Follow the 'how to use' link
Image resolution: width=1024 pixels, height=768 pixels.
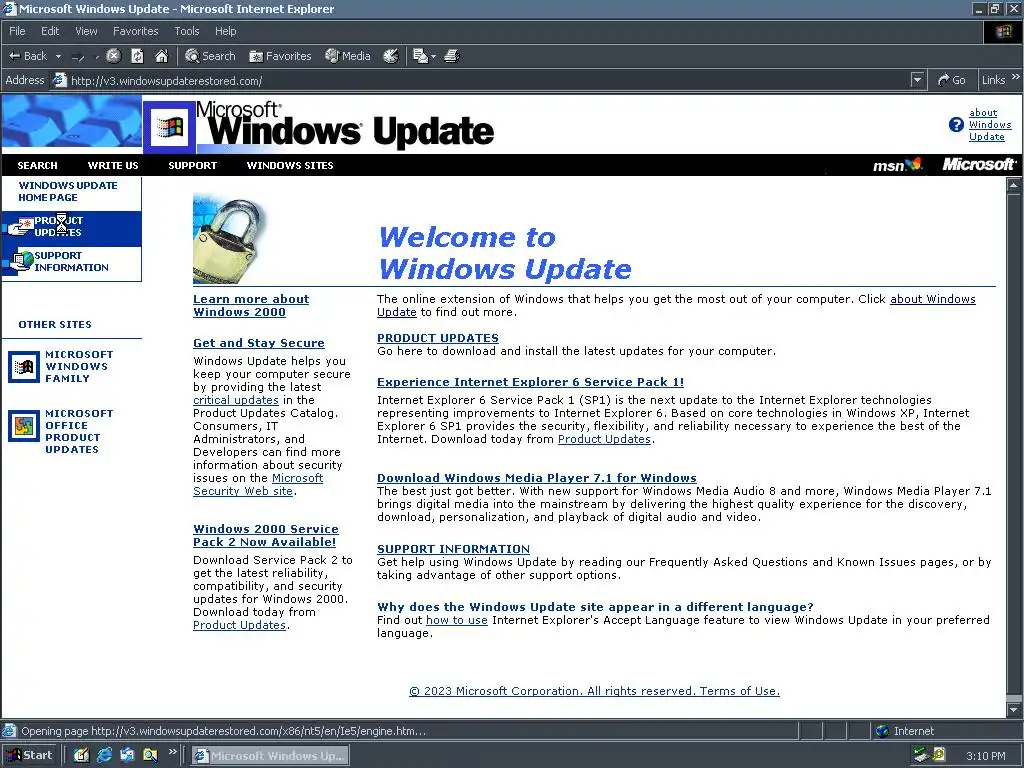[456, 620]
